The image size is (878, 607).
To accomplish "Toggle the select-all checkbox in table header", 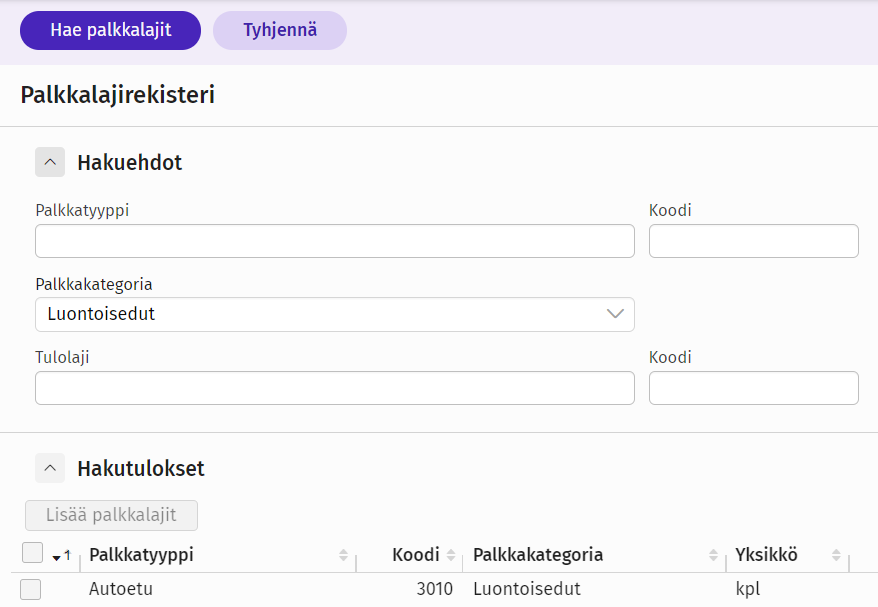I will click(x=32, y=553).
